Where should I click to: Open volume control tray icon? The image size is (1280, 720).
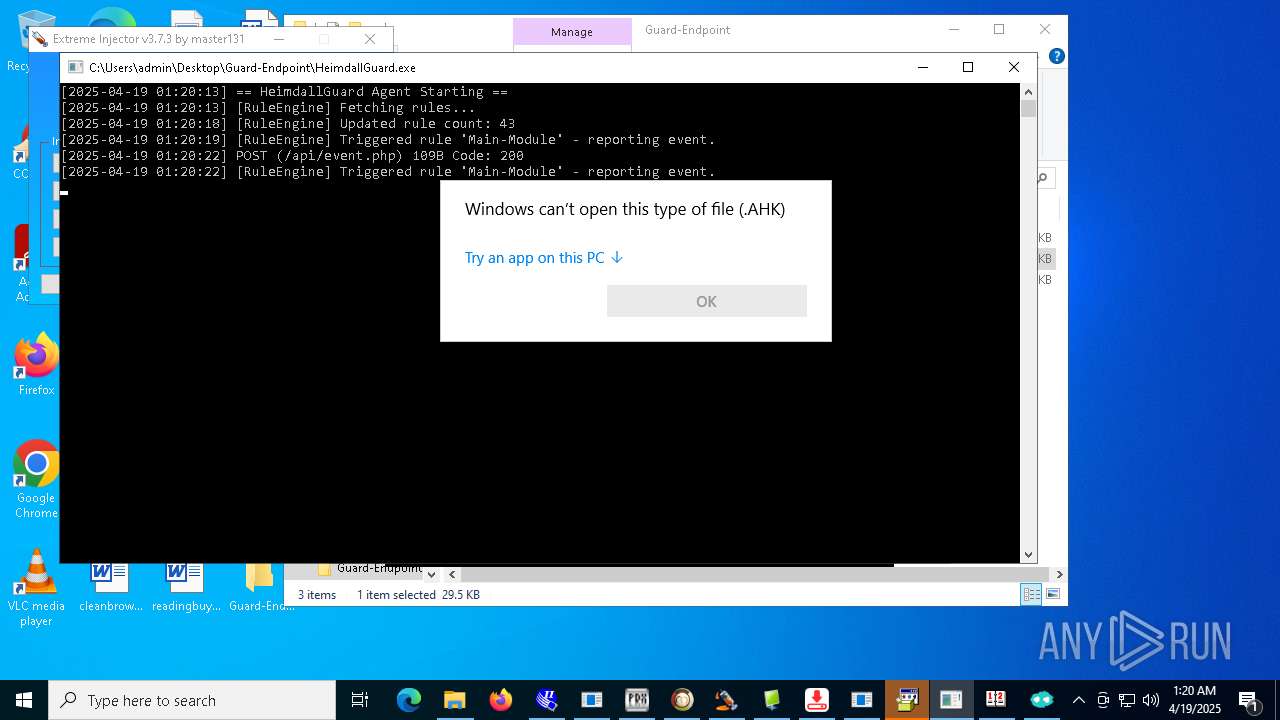[1151, 700]
